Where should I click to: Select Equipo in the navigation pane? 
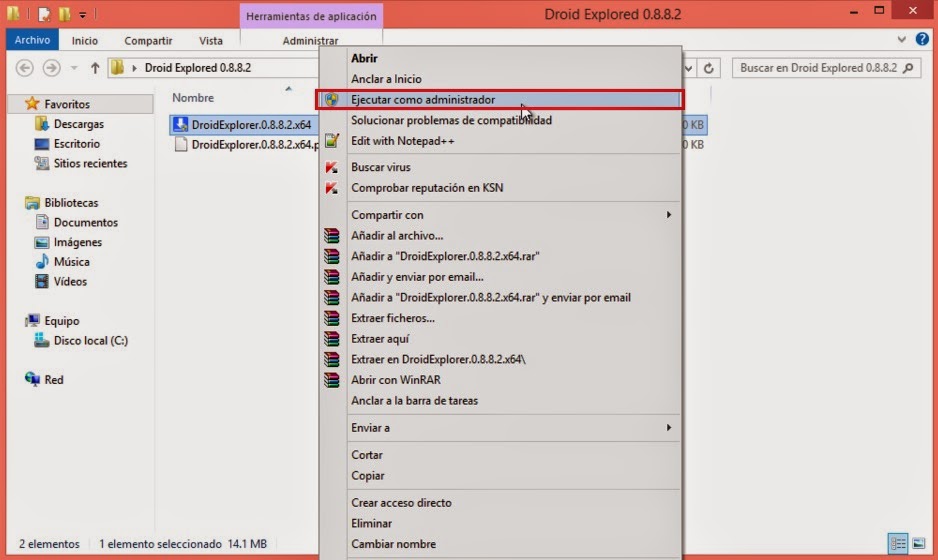tap(62, 321)
